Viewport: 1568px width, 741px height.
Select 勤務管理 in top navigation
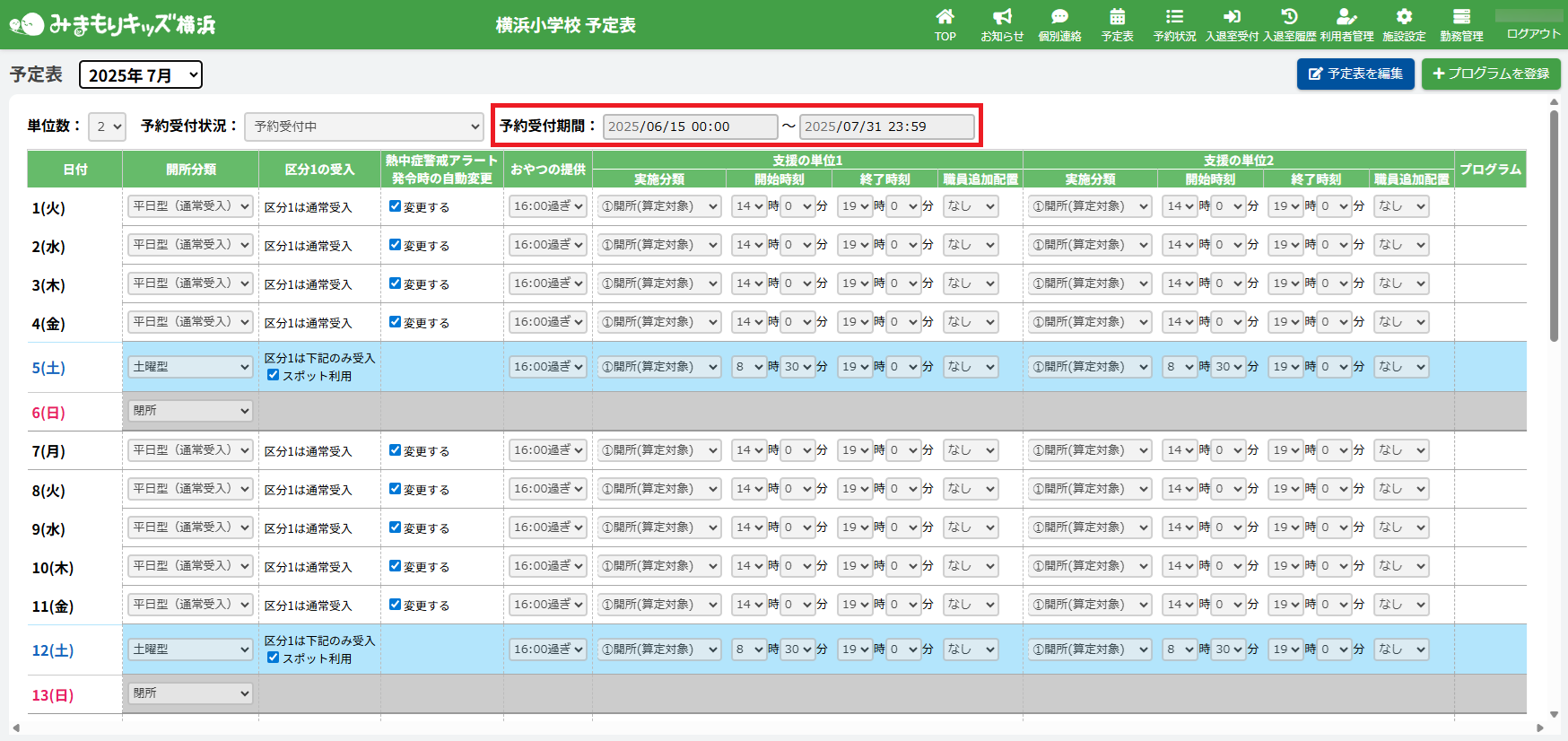click(x=1461, y=24)
